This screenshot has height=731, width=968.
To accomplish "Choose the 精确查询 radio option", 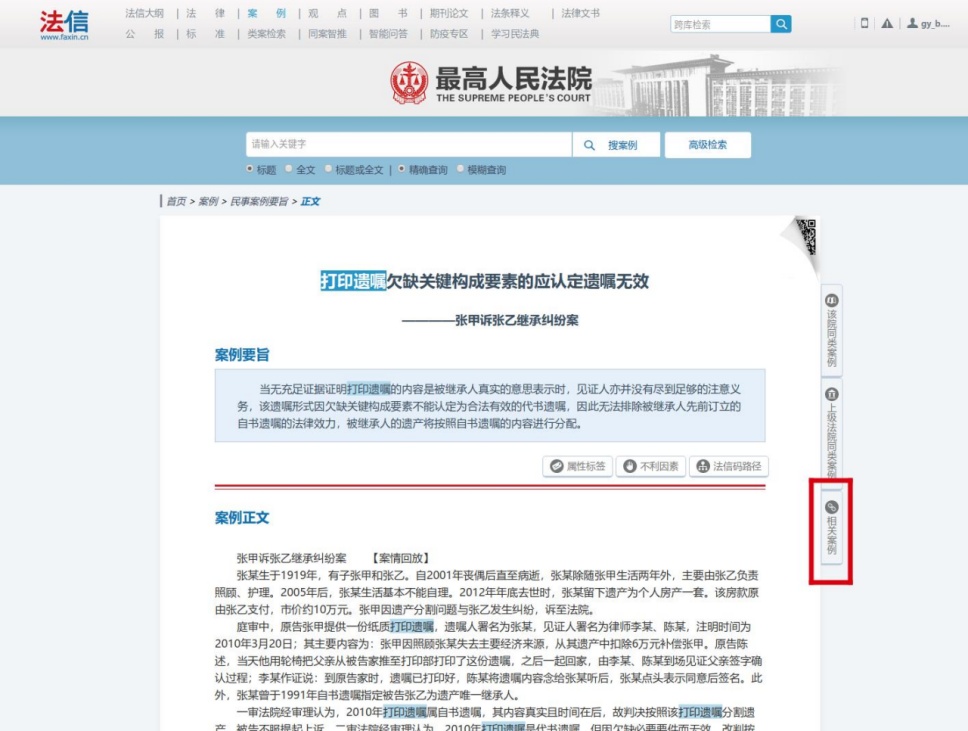I will coord(401,169).
